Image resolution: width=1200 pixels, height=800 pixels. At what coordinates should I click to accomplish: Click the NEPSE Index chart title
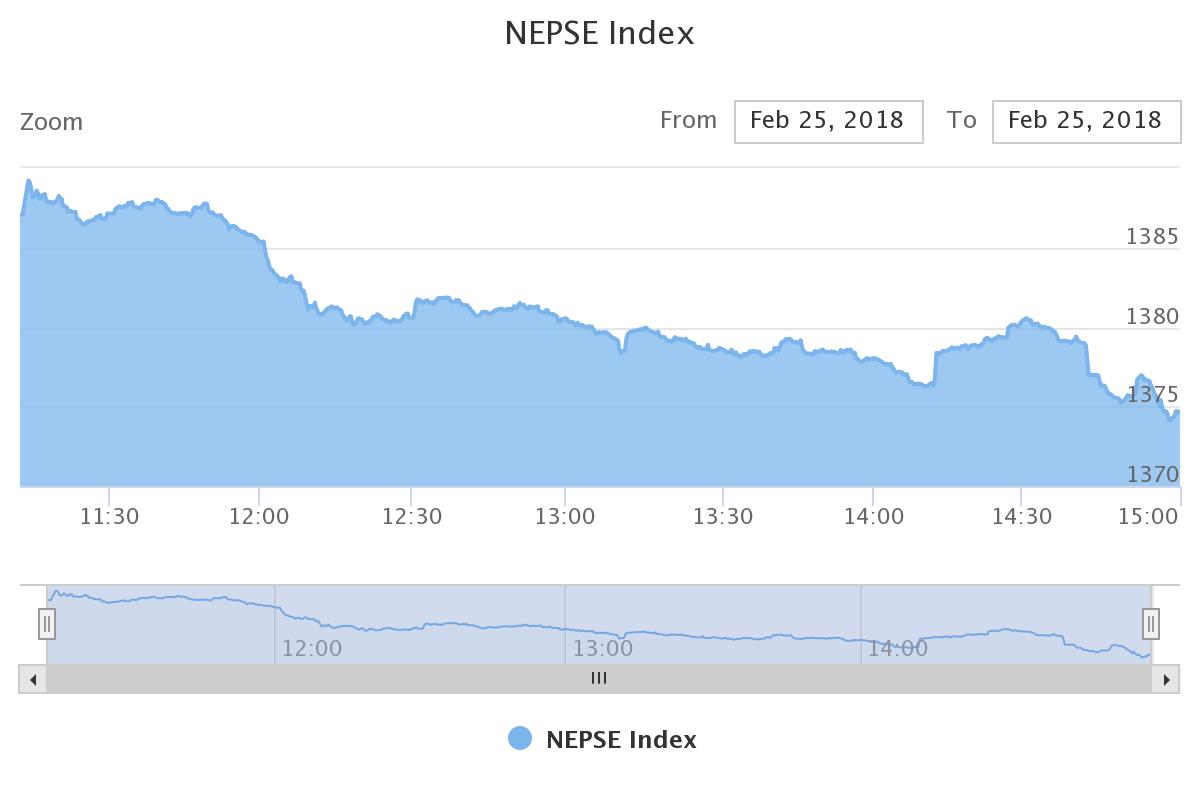click(x=599, y=33)
